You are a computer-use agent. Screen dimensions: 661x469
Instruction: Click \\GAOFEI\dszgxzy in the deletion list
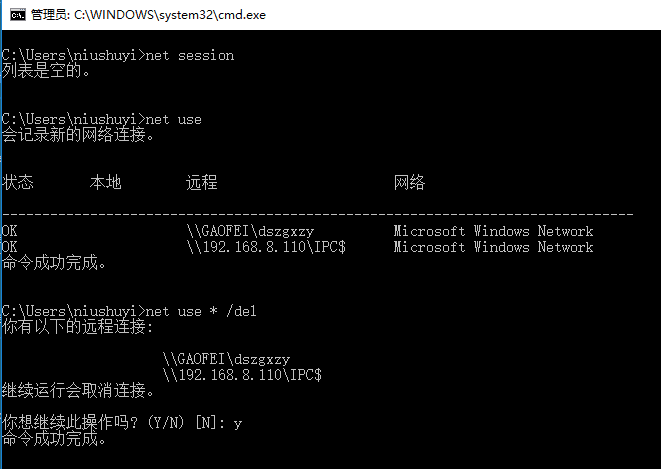click(226, 359)
